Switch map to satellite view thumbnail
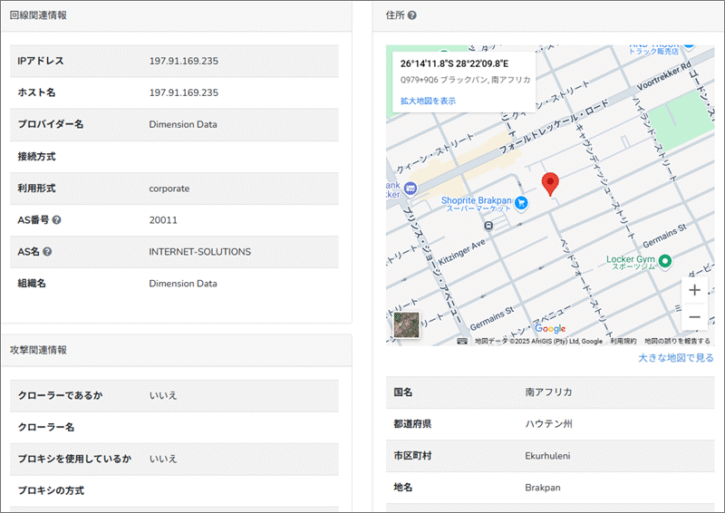 (x=406, y=325)
